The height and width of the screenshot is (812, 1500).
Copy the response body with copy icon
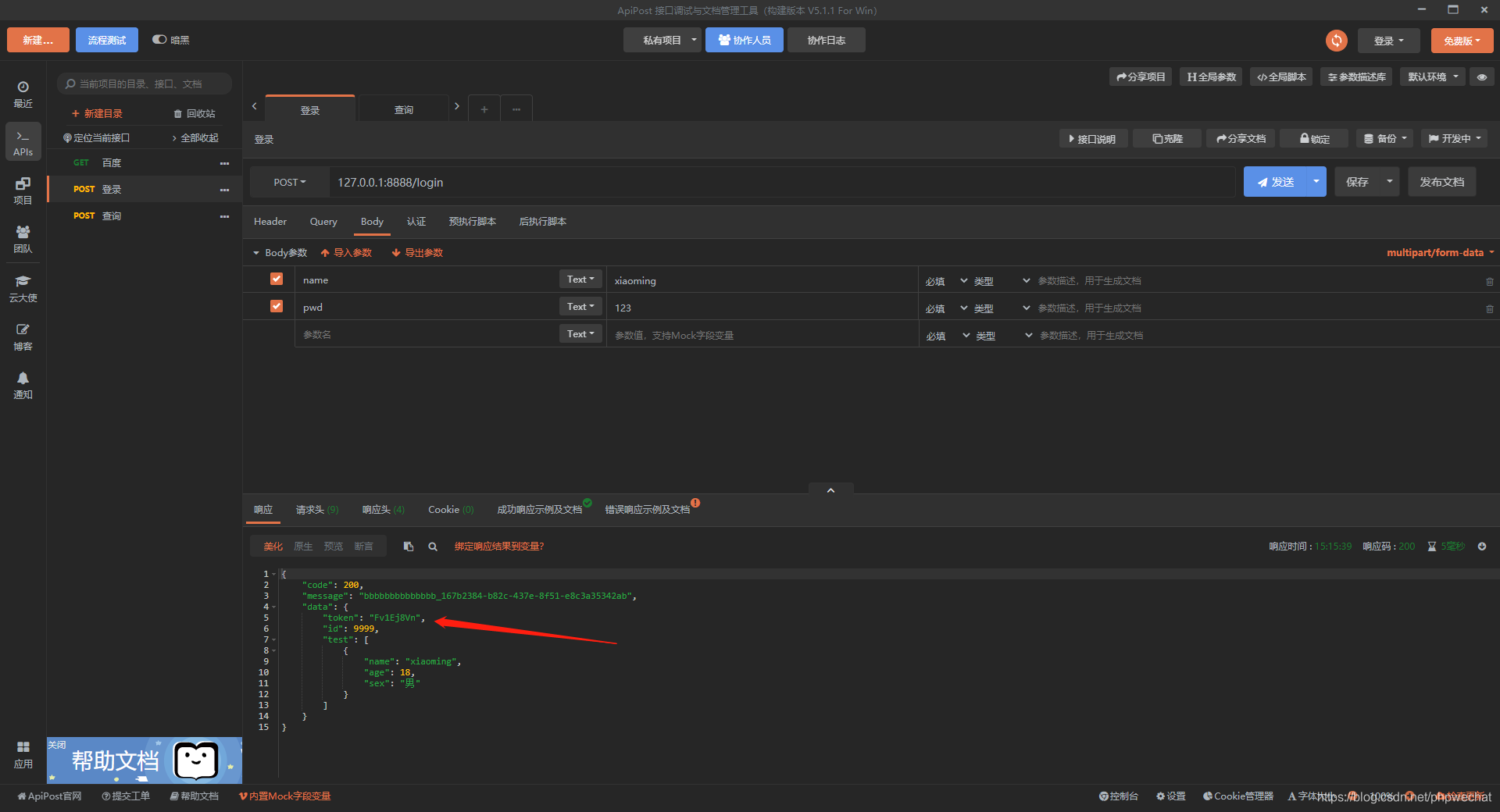click(408, 547)
